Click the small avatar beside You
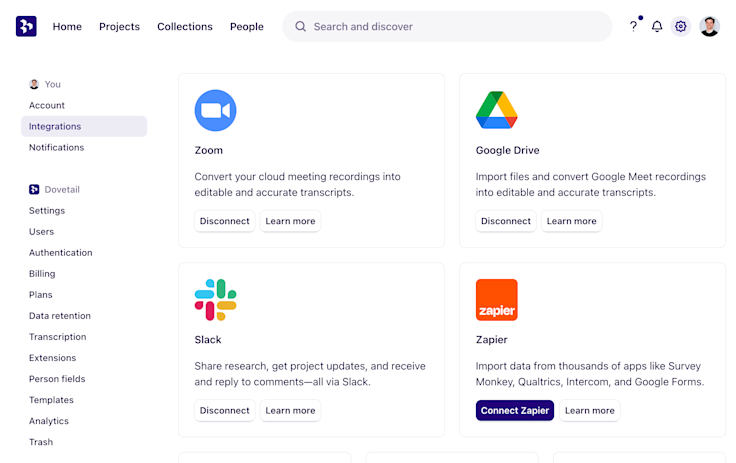Image resolution: width=736 pixels, height=463 pixels. pos(34,84)
